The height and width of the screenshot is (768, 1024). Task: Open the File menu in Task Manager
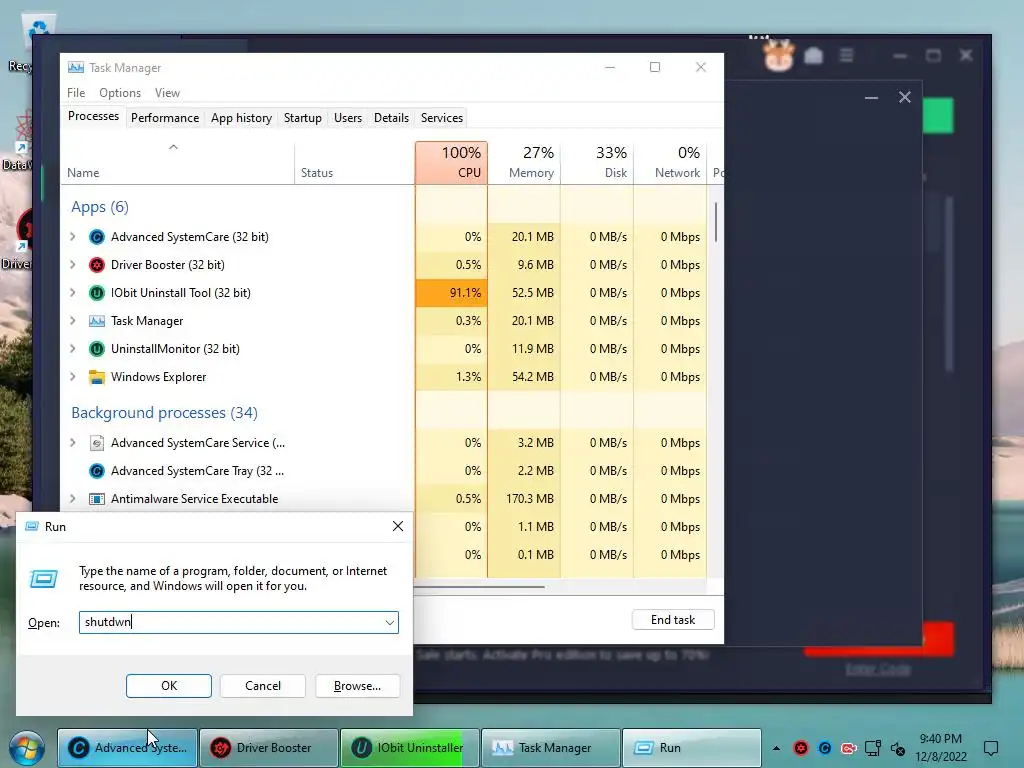[76, 93]
